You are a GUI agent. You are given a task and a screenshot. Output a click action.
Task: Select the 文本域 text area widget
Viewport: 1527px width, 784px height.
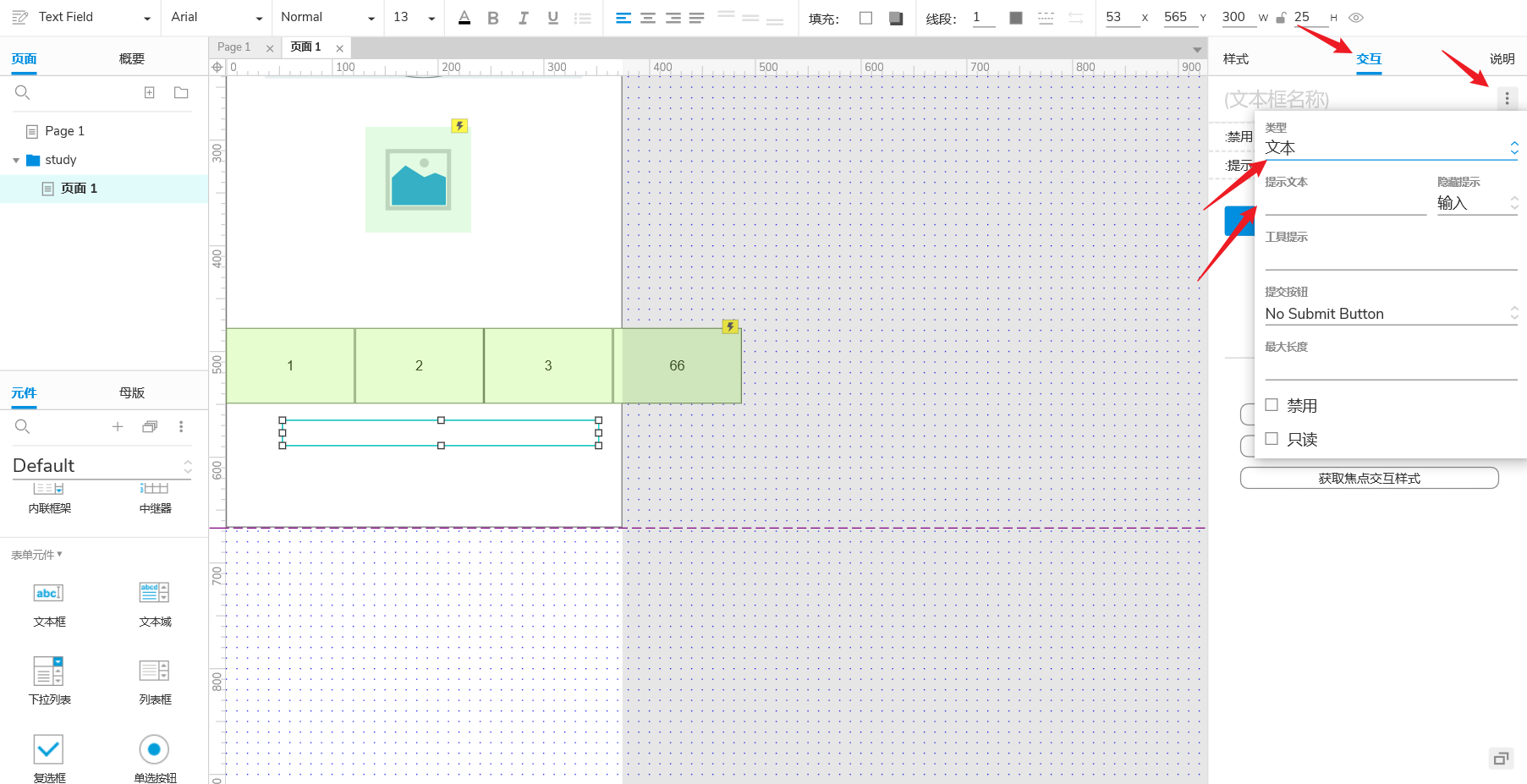pyautogui.click(x=155, y=604)
